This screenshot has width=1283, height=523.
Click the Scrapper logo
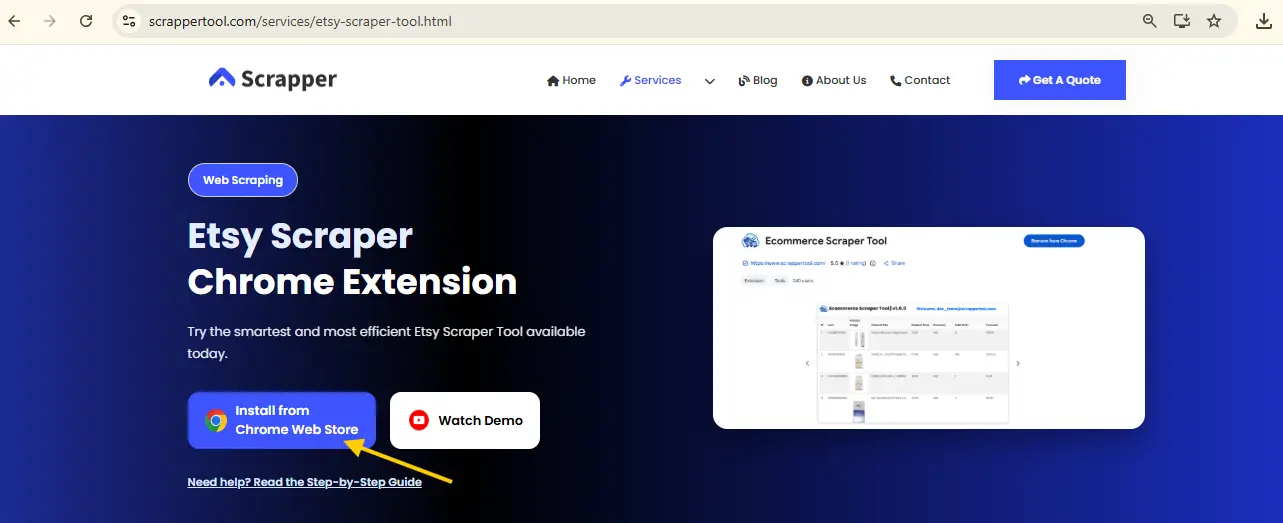(273, 79)
